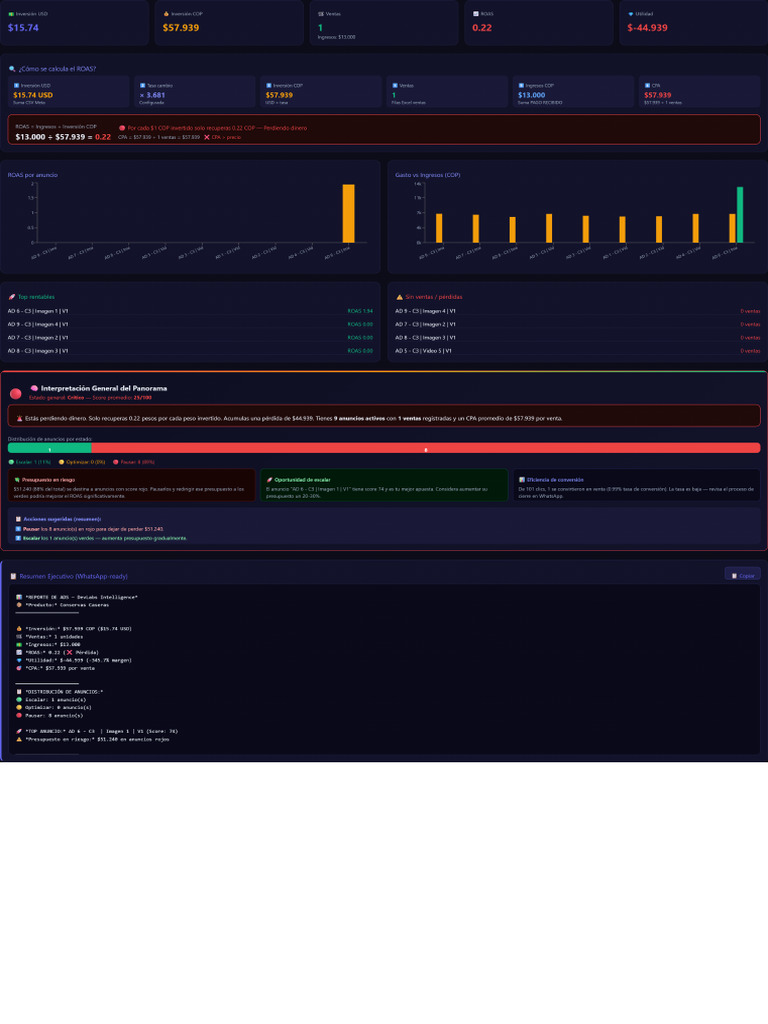Click 'AD 6 - C3 | Imagen 1 | V1' in Top rentables
The image size is (768, 1024).
click(38, 312)
